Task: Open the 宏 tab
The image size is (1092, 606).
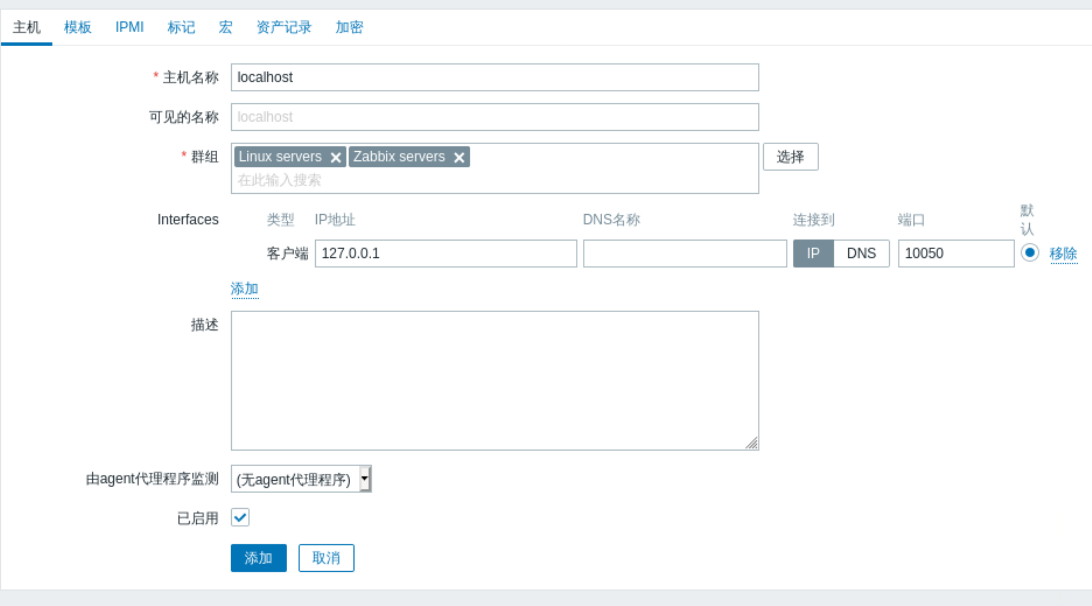Action: point(226,27)
